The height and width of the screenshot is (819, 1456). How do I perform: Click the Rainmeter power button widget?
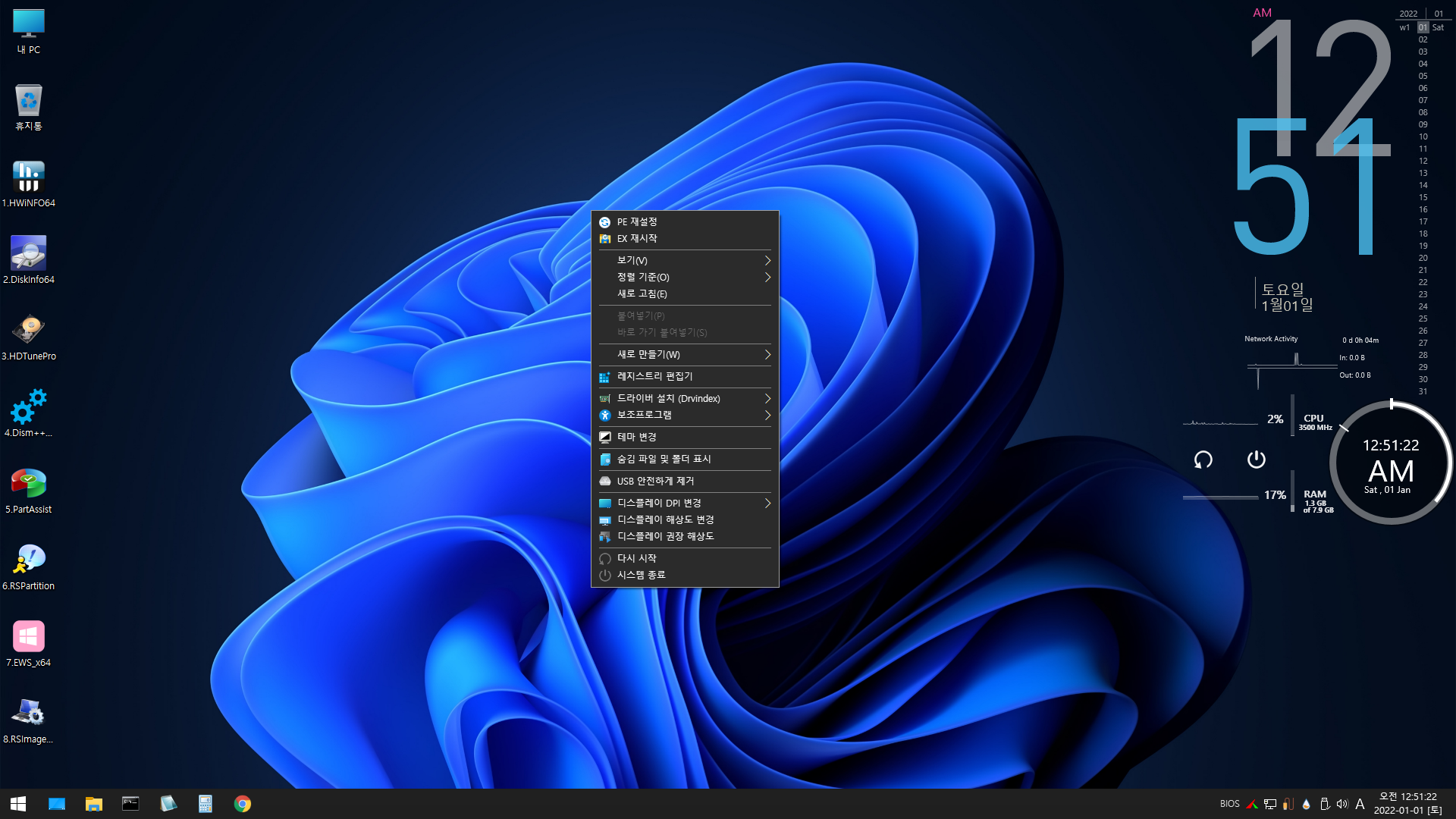[1256, 460]
